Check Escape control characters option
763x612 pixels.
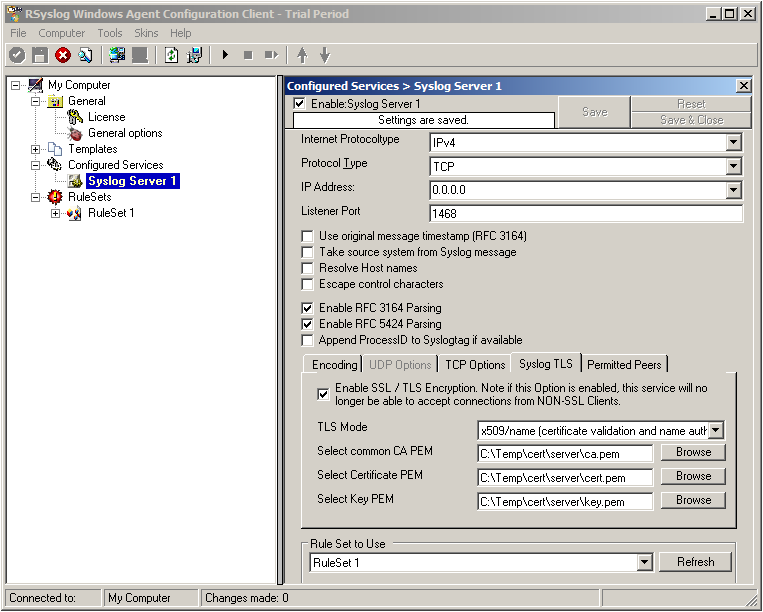307,284
